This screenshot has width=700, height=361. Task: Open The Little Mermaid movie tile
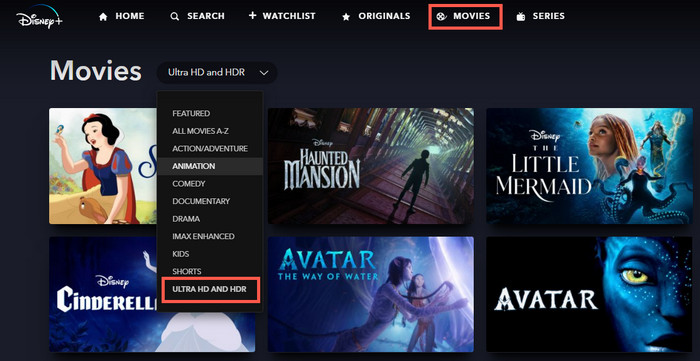tap(589, 166)
